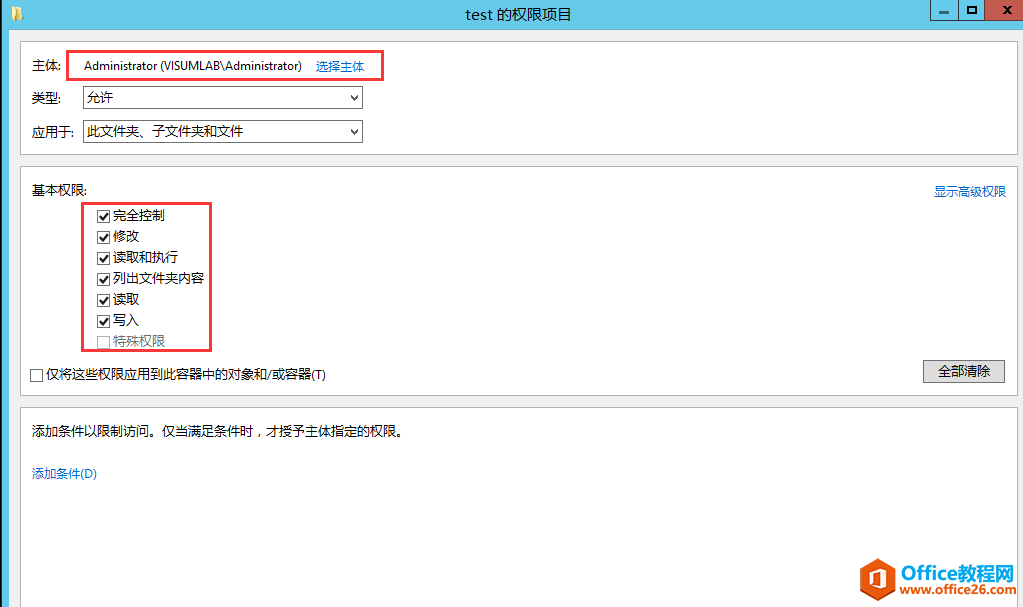The image size is (1023, 607).
Task: Uncheck 列出文件夹内容 permission
Action: click(103, 279)
